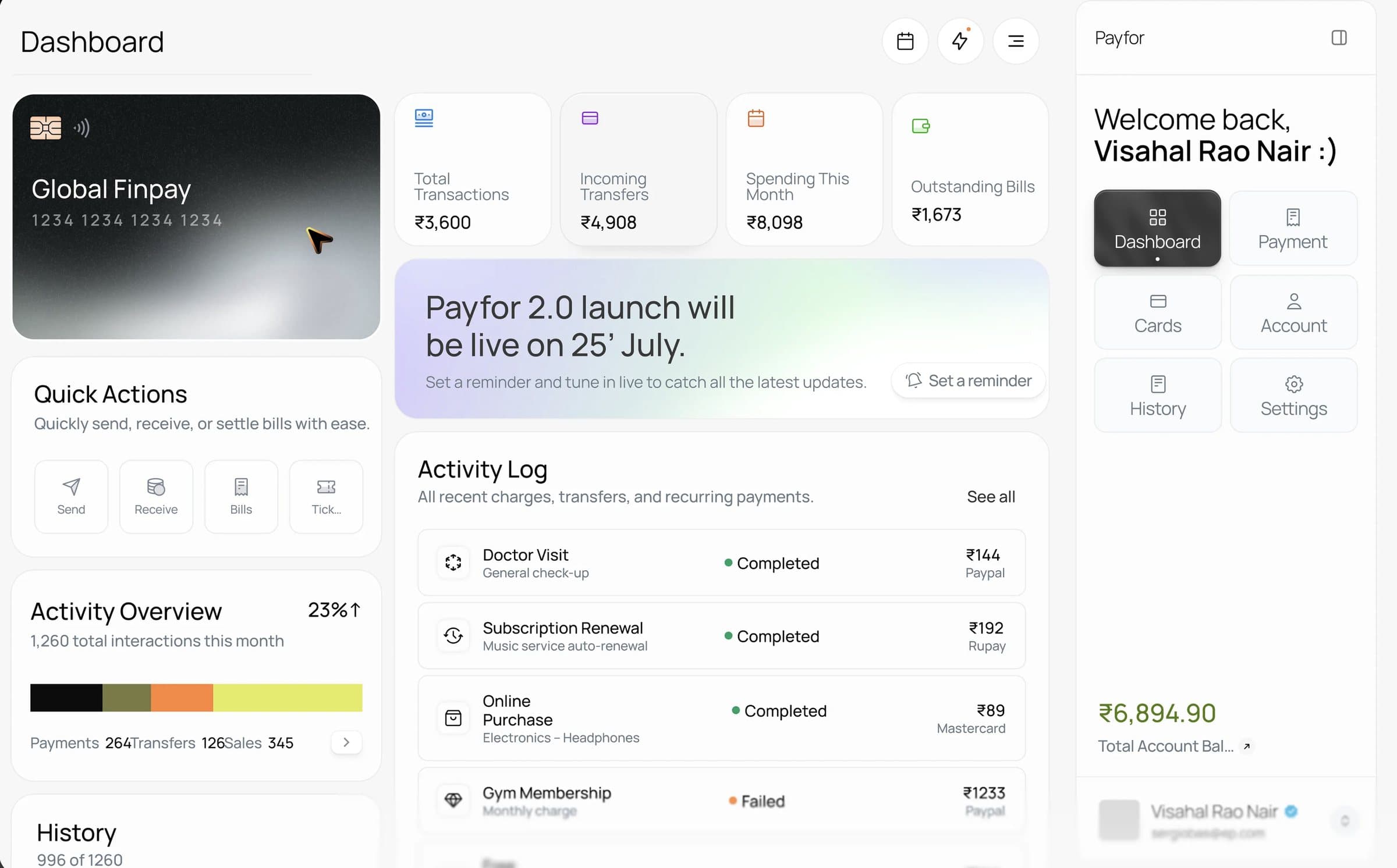Collapse the Payfor sidebar panel icon
Image resolution: width=1397 pixels, height=868 pixels.
click(x=1339, y=38)
